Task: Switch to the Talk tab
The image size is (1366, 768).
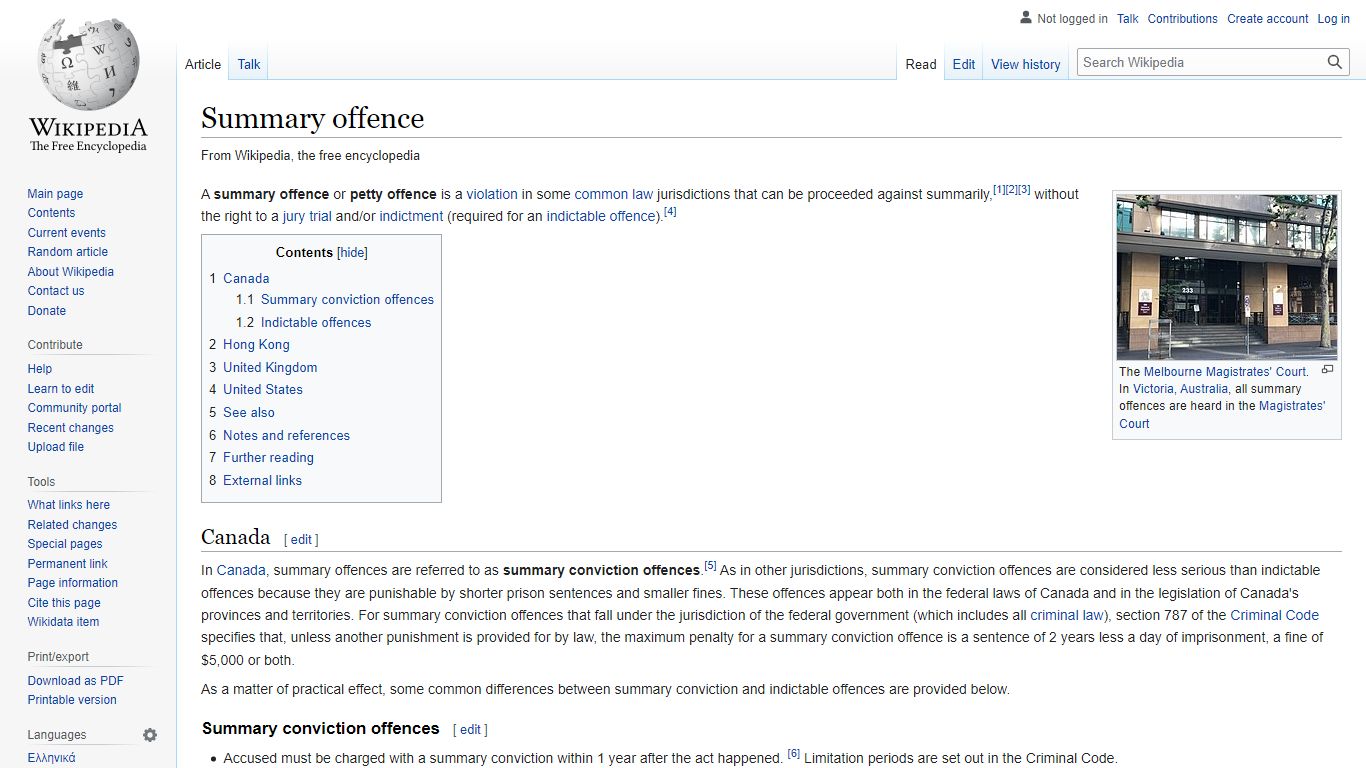Action: pyautogui.click(x=249, y=64)
